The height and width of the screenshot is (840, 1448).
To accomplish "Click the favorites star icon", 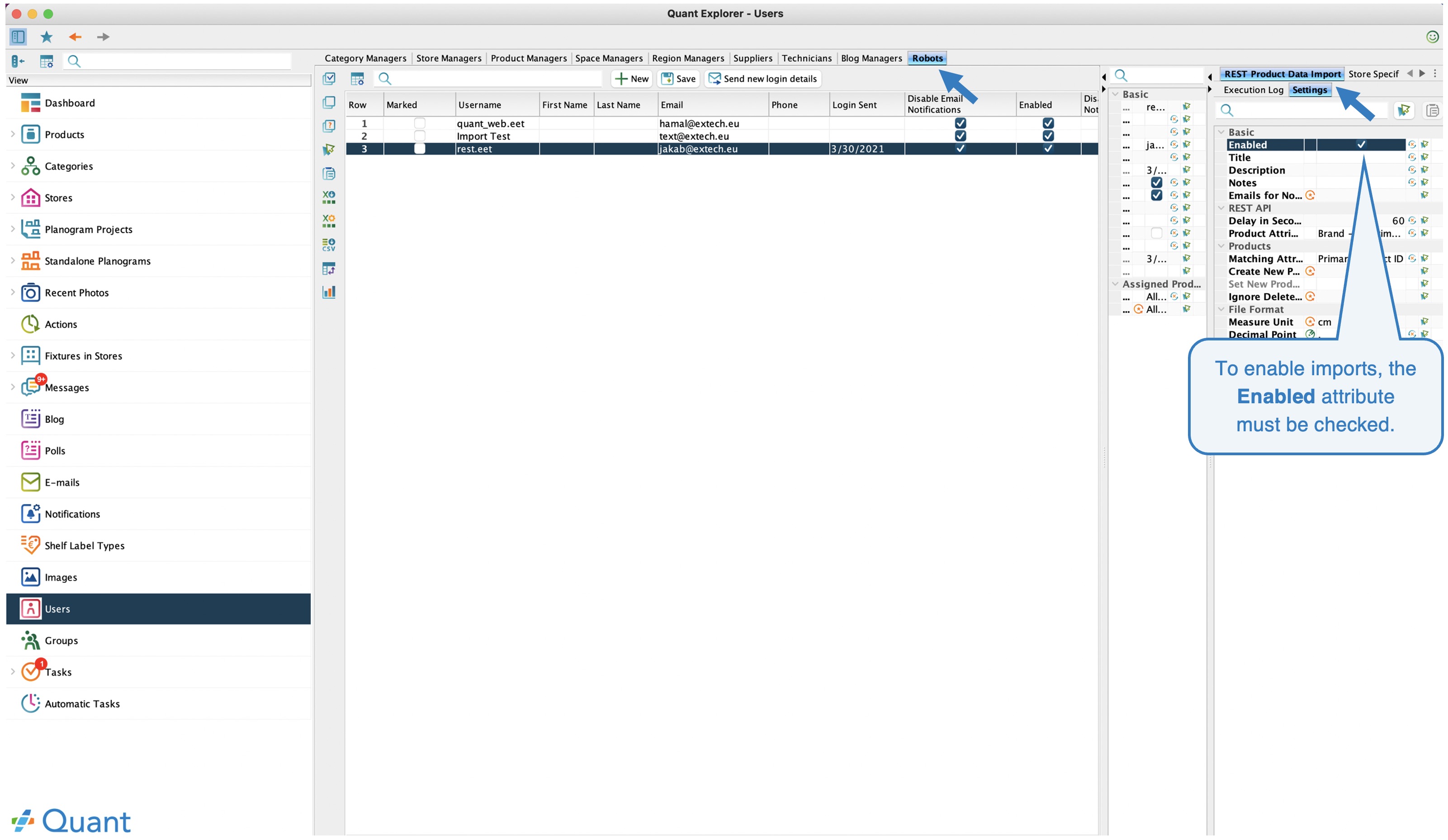I will (47, 37).
